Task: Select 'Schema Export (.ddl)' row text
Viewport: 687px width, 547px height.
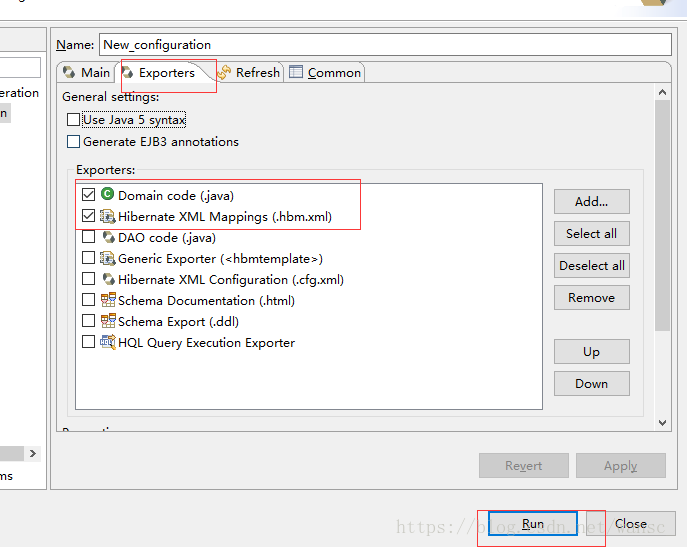Action: pos(178,322)
